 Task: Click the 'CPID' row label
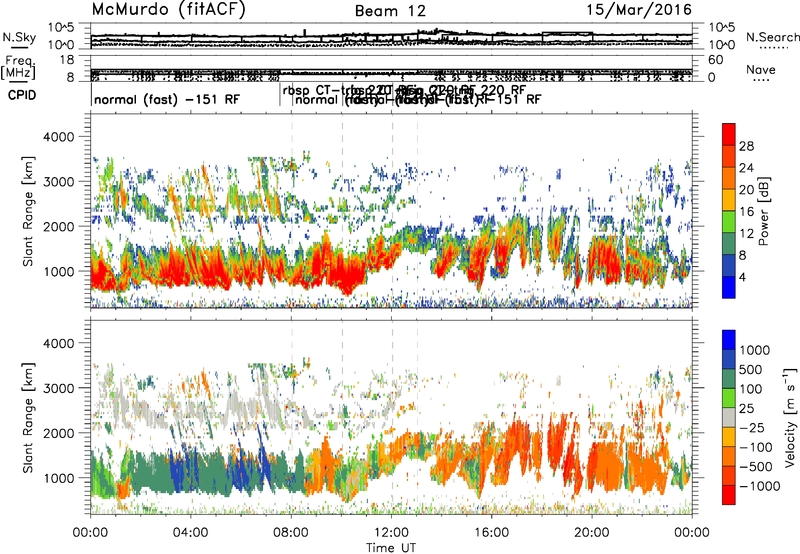pyautogui.click(x=22, y=95)
